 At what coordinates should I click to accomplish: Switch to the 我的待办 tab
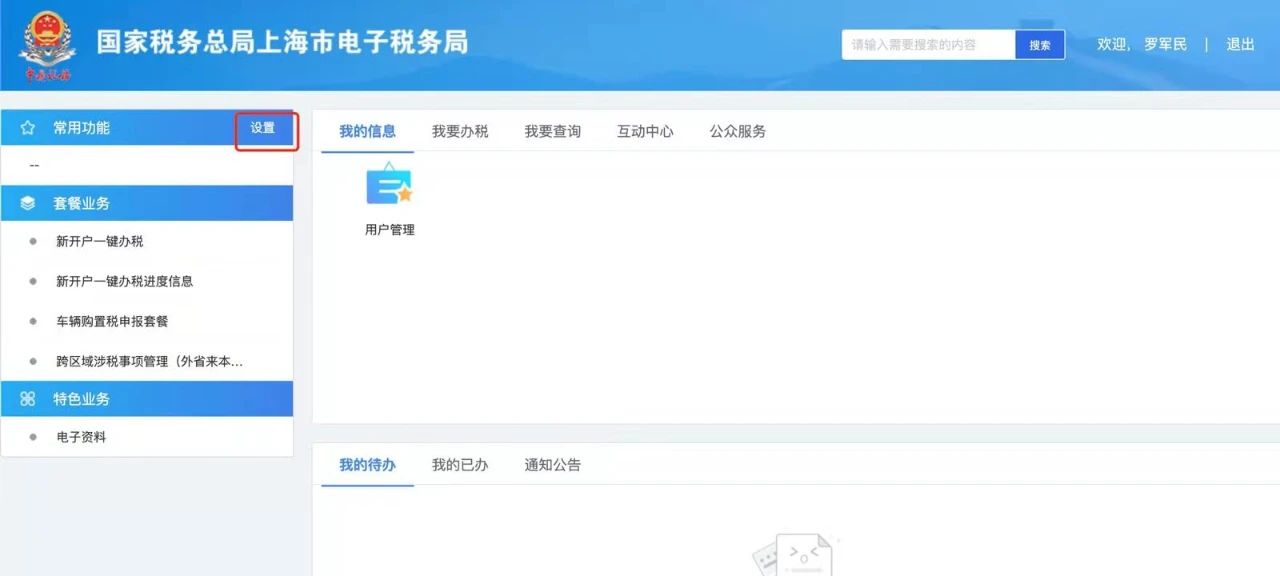pos(367,465)
